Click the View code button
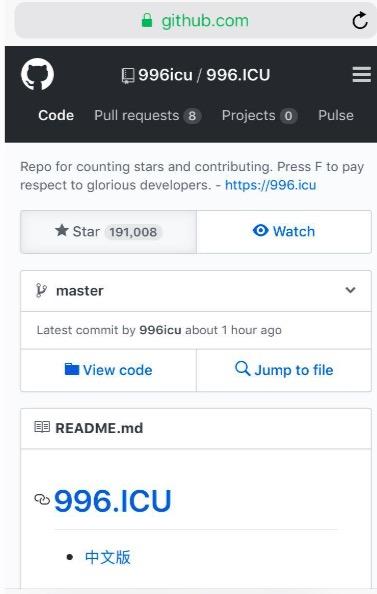Viewport: 377px width, 594px height. point(108,370)
